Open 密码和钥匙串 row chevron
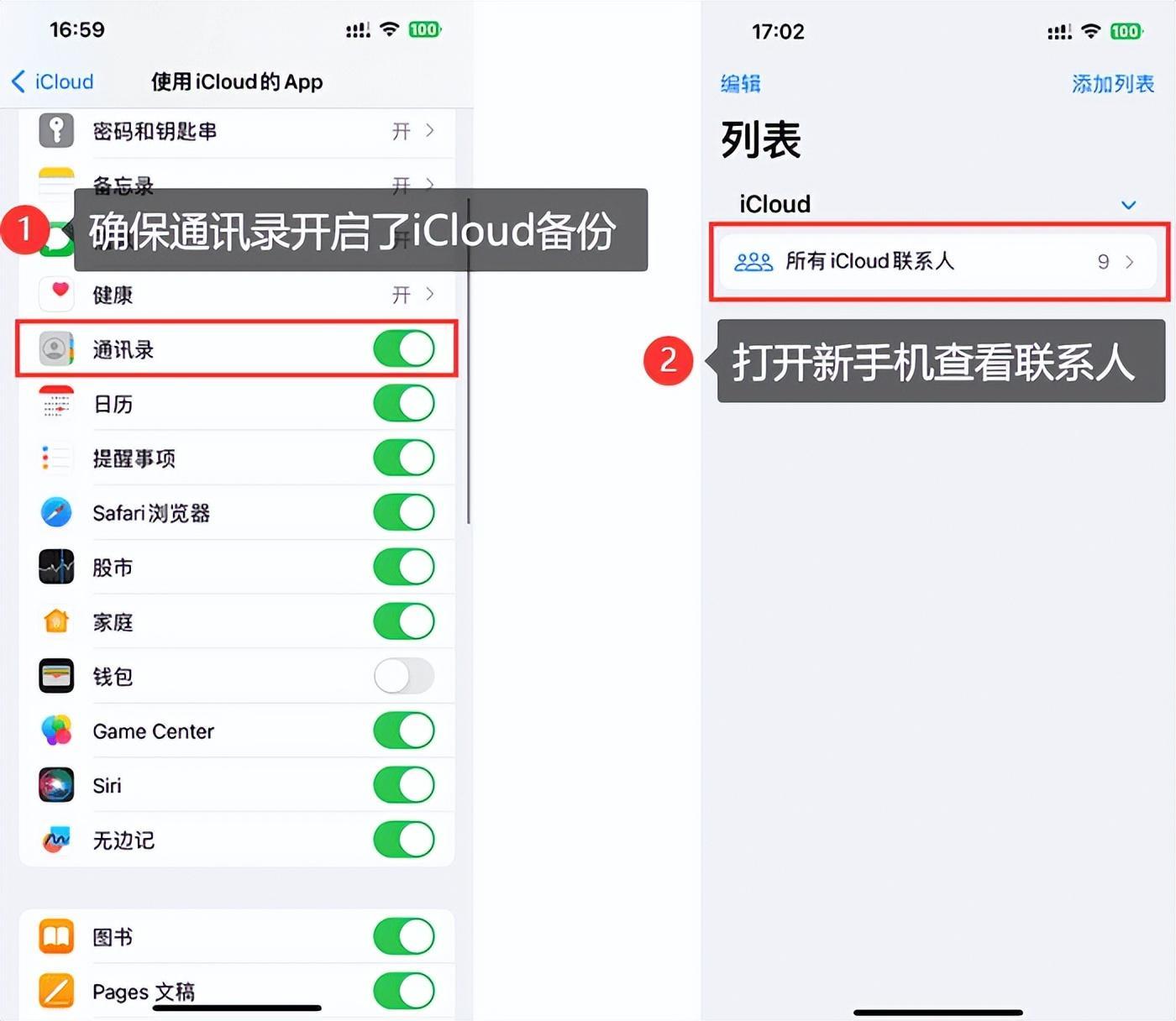Image resolution: width=1176 pixels, height=1021 pixels. click(430, 130)
